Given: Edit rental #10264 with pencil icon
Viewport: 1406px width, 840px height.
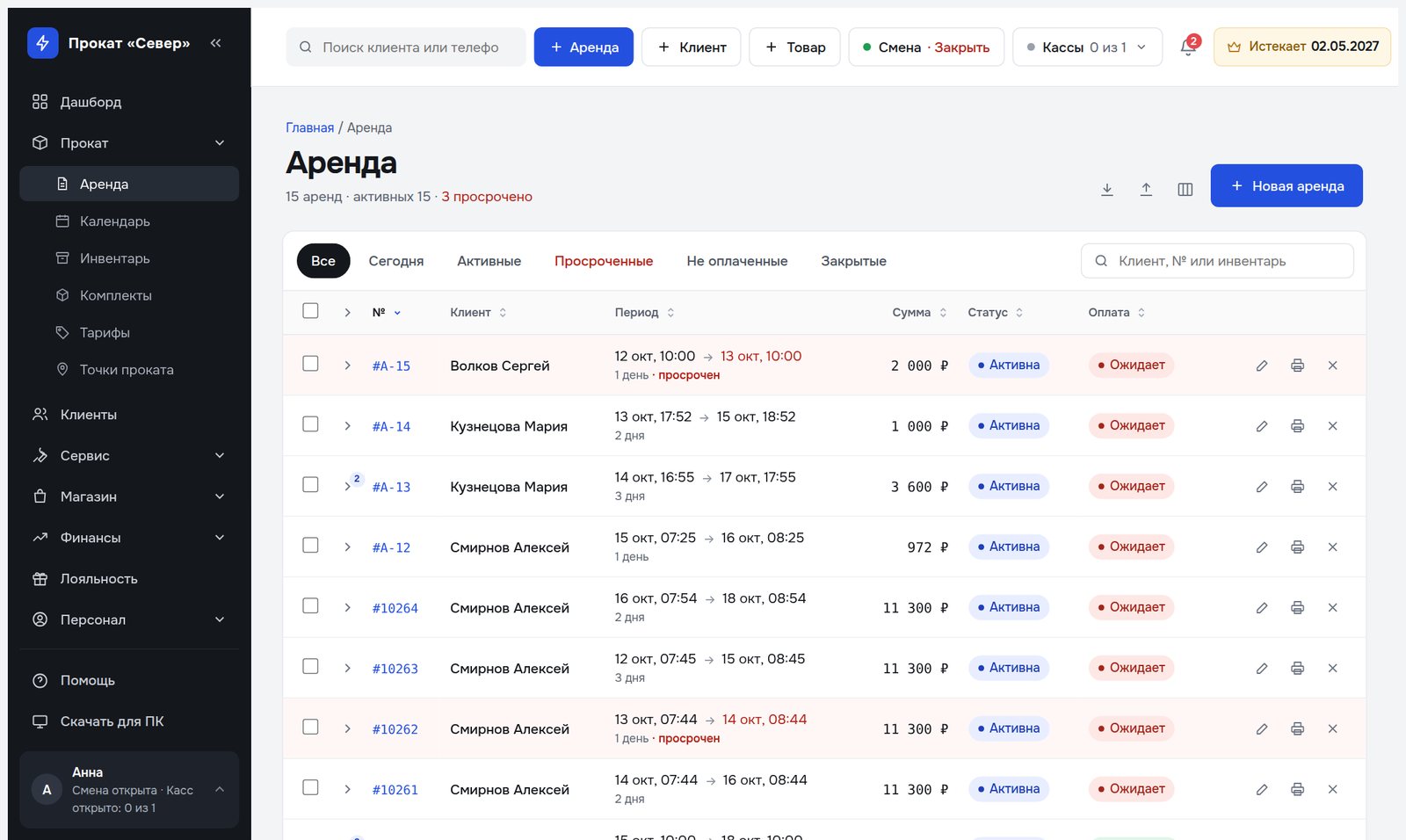Looking at the screenshot, I should [x=1262, y=608].
